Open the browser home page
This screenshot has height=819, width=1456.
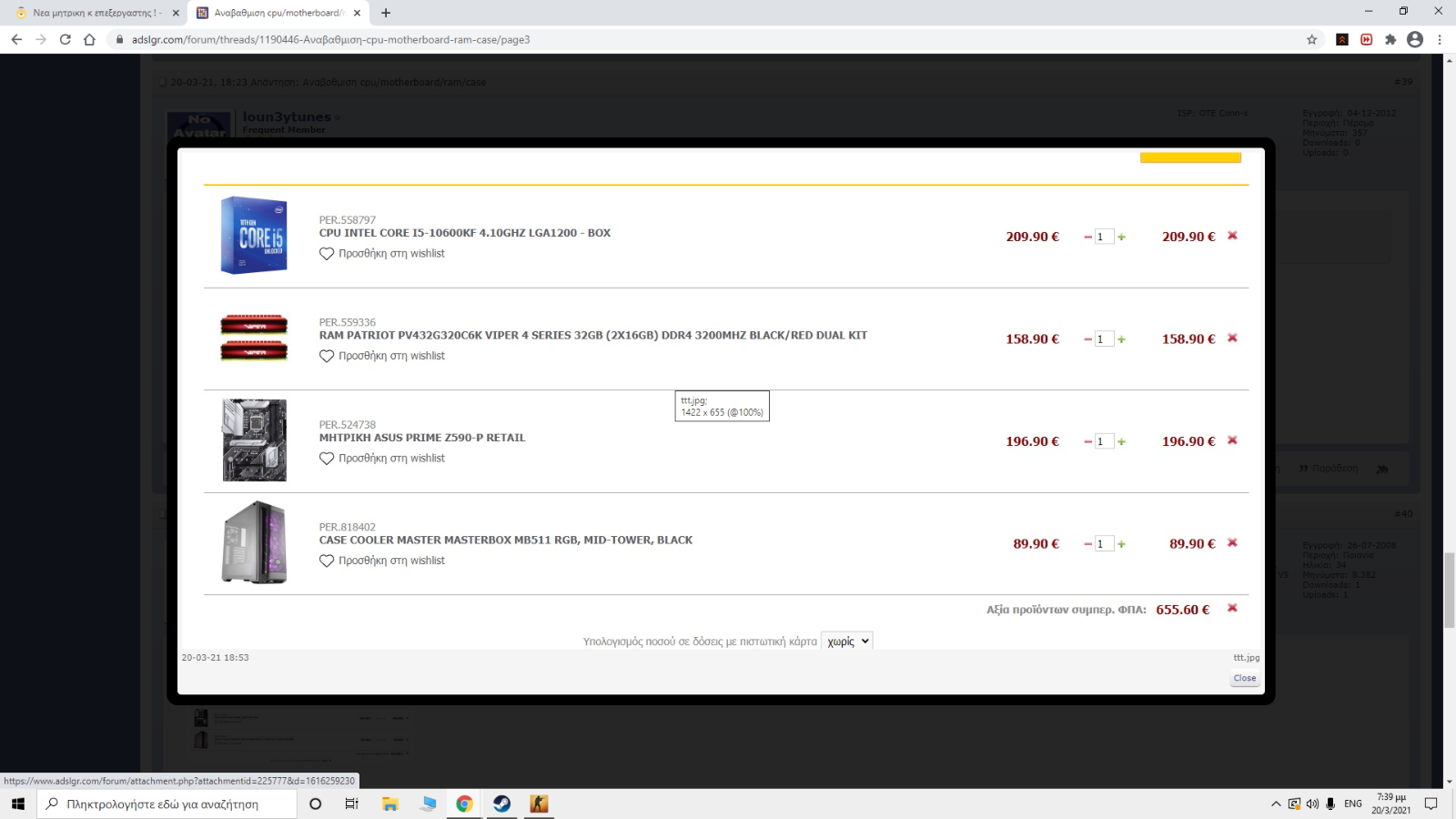pos(89,39)
